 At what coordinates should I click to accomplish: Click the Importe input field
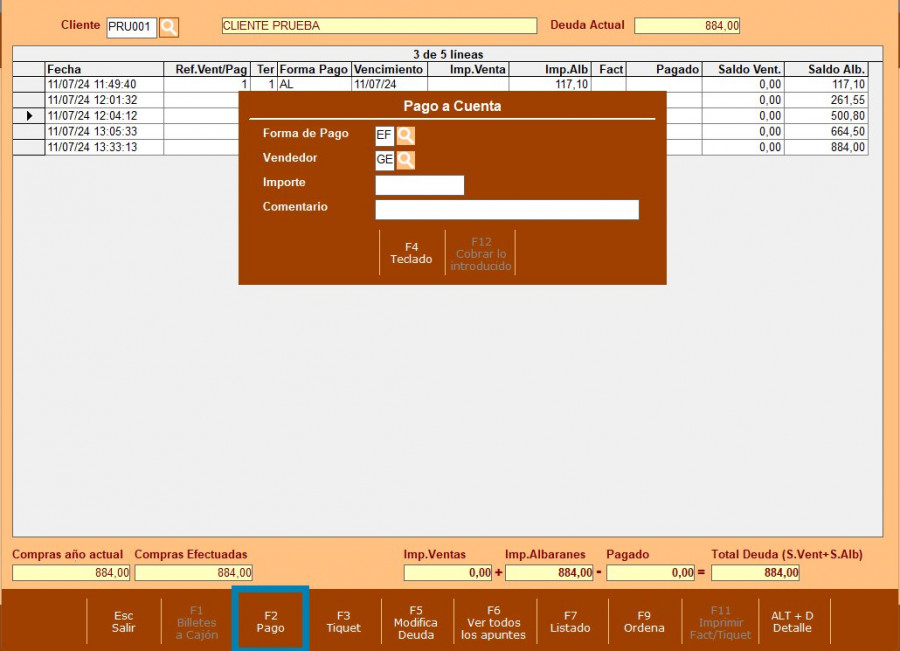tap(419, 185)
